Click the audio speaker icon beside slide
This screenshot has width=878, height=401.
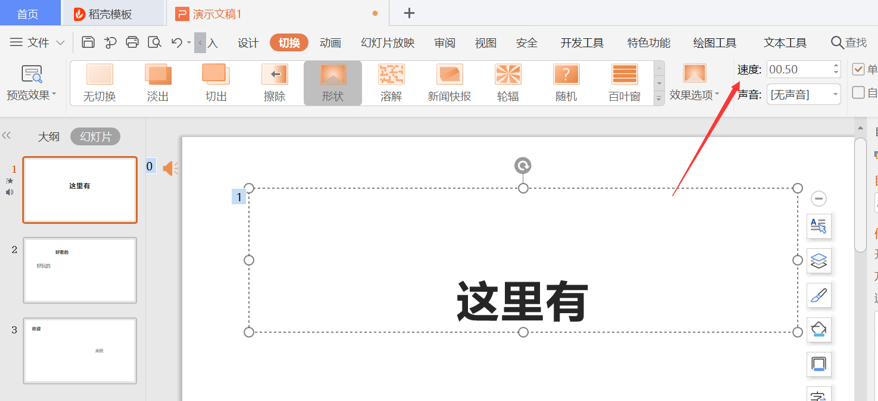pyautogui.click(x=170, y=167)
